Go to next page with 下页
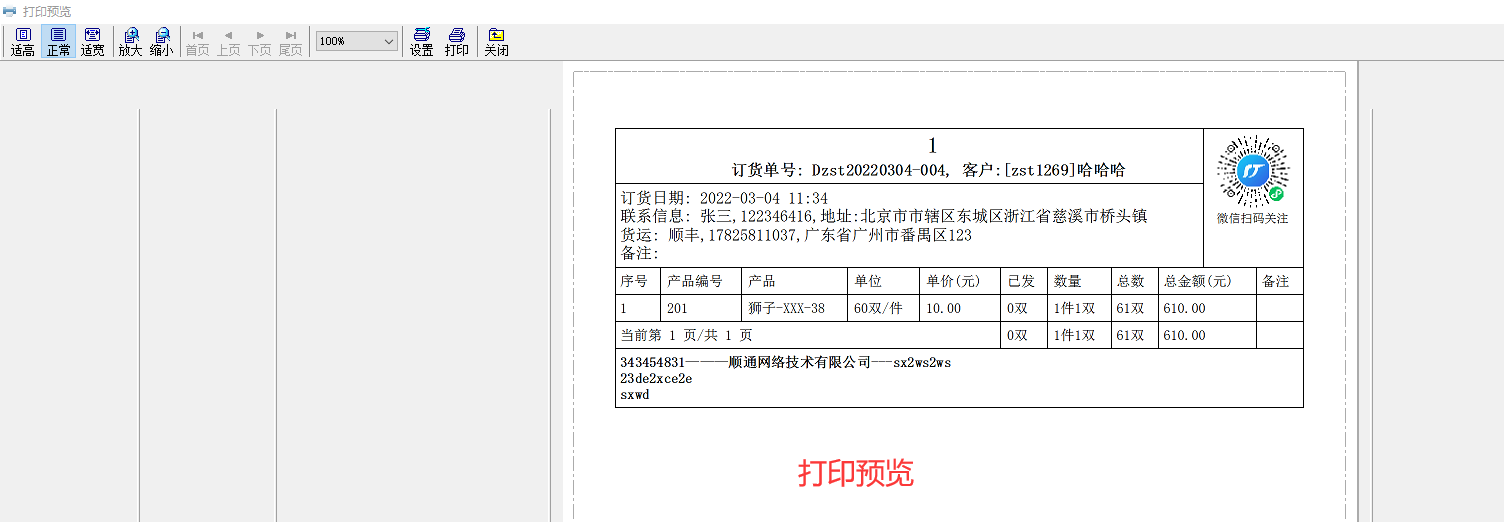This screenshot has height=522, width=1504. [260, 42]
